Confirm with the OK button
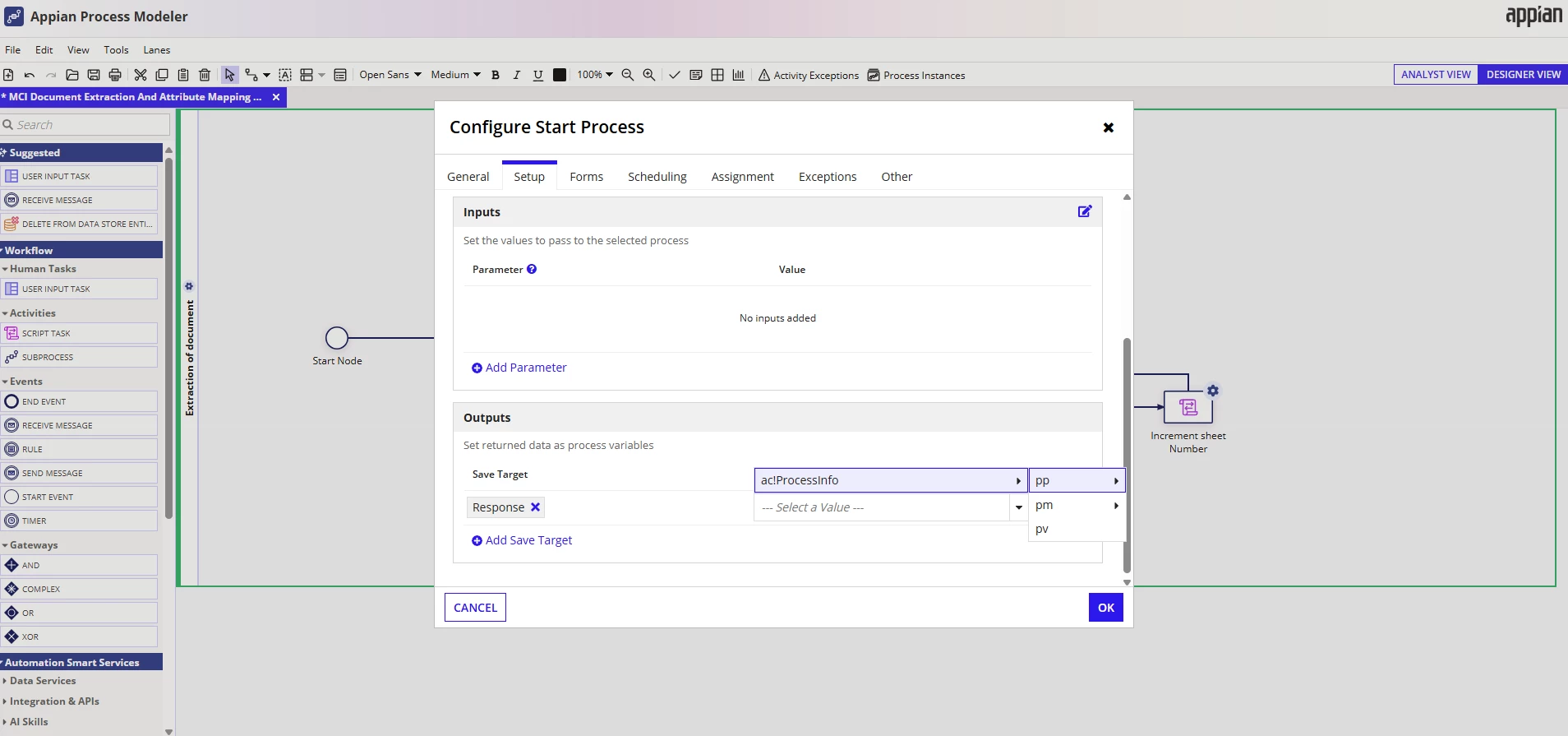This screenshot has height=736, width=1568. (1106, 608)
